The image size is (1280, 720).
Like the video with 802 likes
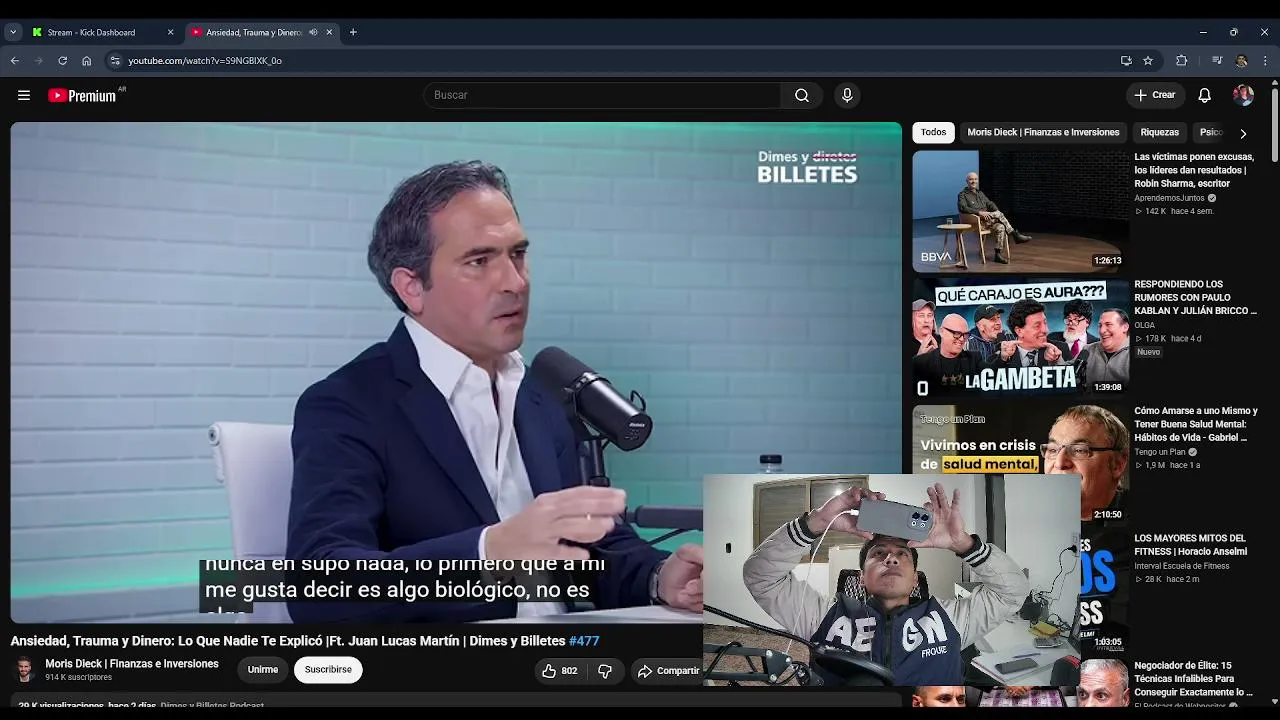point(559,671)
